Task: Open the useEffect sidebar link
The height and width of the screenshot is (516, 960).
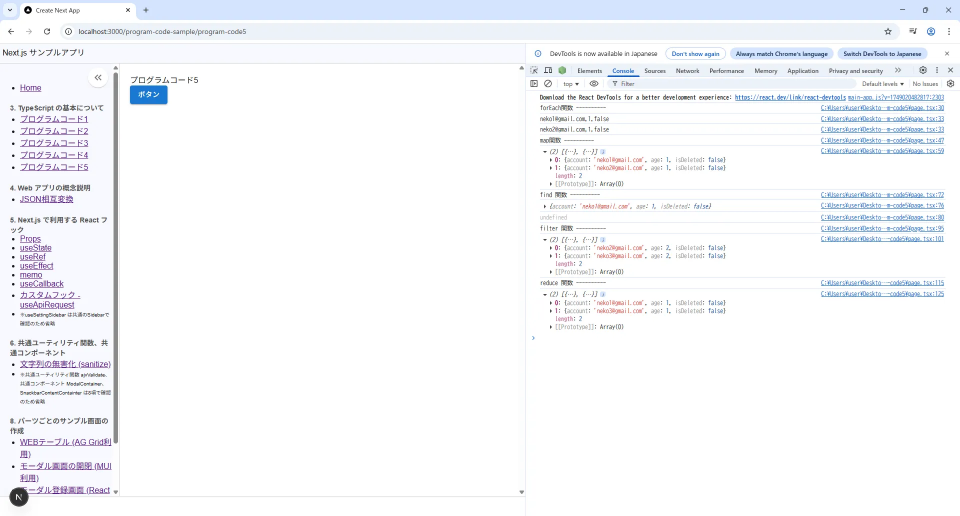Action: click(37, 266)
